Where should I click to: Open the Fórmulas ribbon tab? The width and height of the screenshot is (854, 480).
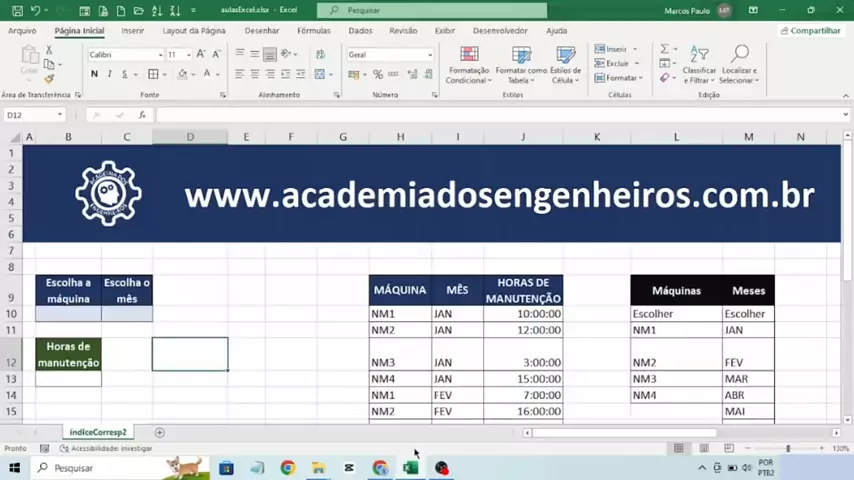tap(313, 31)
